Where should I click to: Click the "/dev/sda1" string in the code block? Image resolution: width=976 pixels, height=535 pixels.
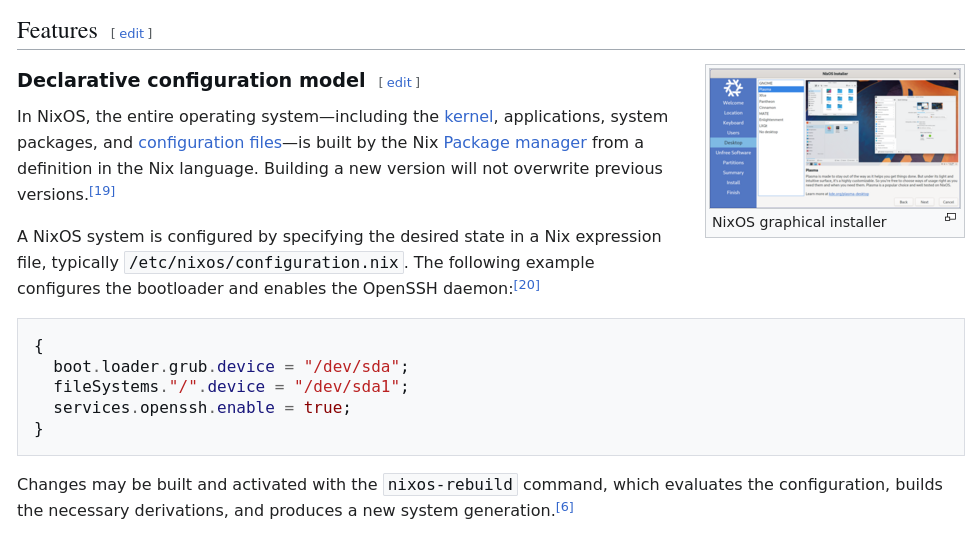tap(346, 386)
